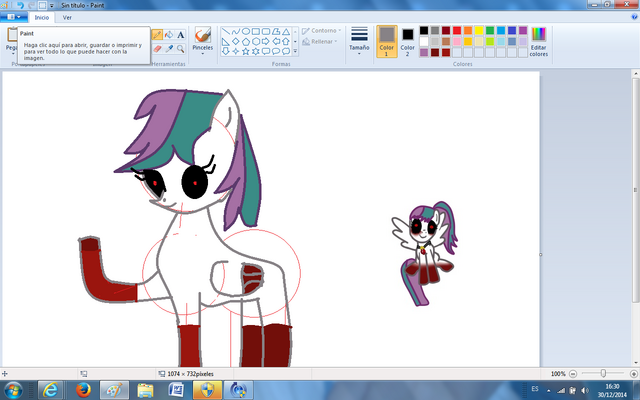640x400 pixels.
Task: Choose the Curve shape
Action: pyautogui.click(x=236, y=31)
